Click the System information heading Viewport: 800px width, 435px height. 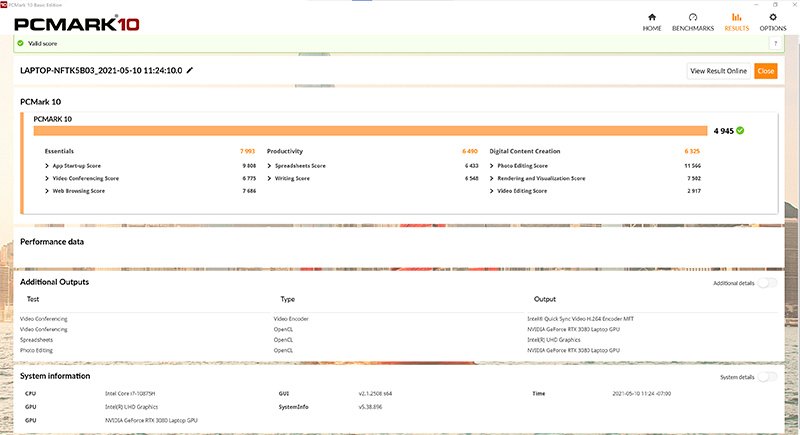click(55, 376)
